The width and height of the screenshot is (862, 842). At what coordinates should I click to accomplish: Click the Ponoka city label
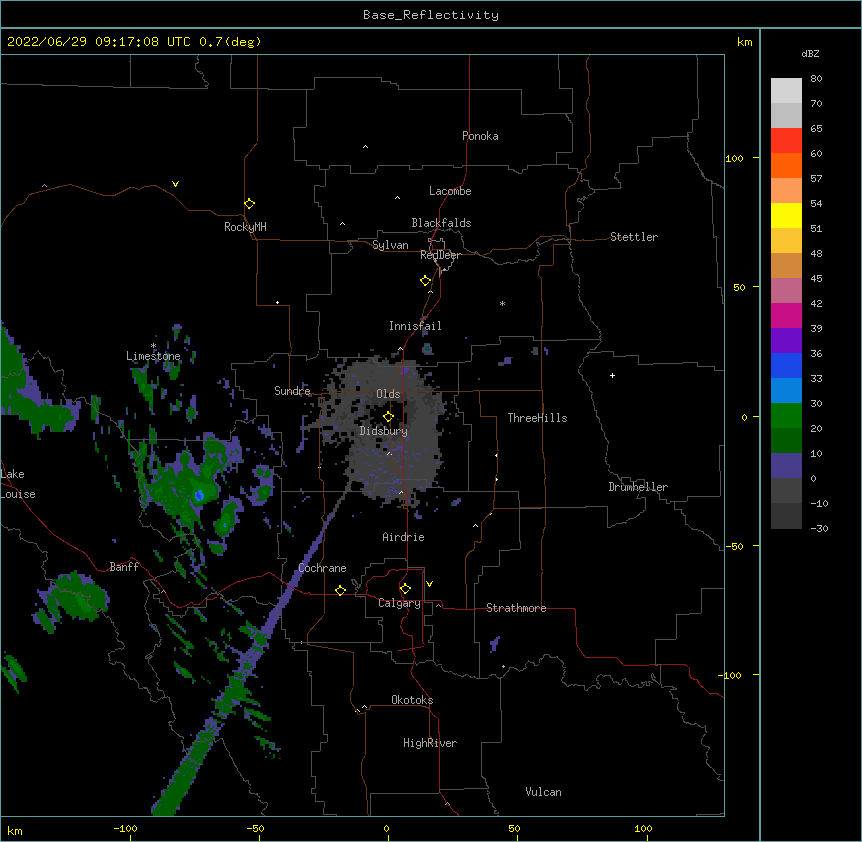point(480,136)
